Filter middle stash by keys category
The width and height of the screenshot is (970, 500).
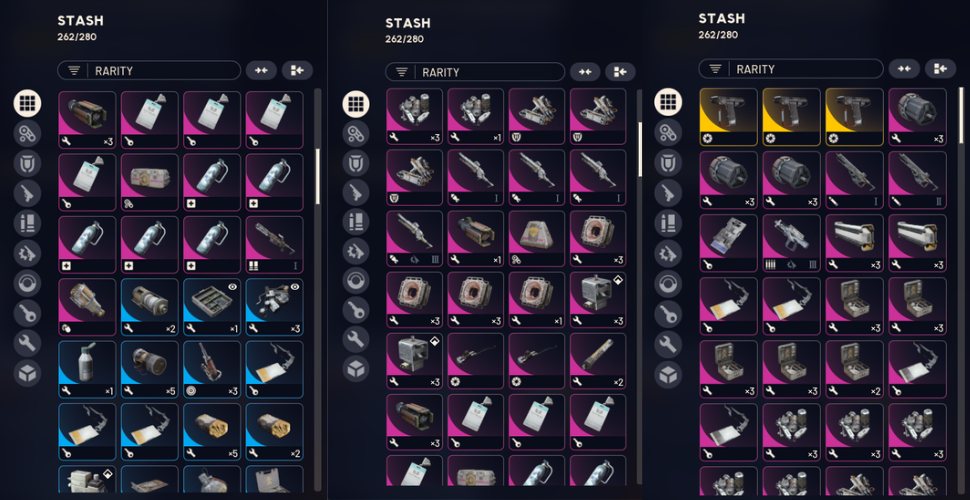coord(356,309)
